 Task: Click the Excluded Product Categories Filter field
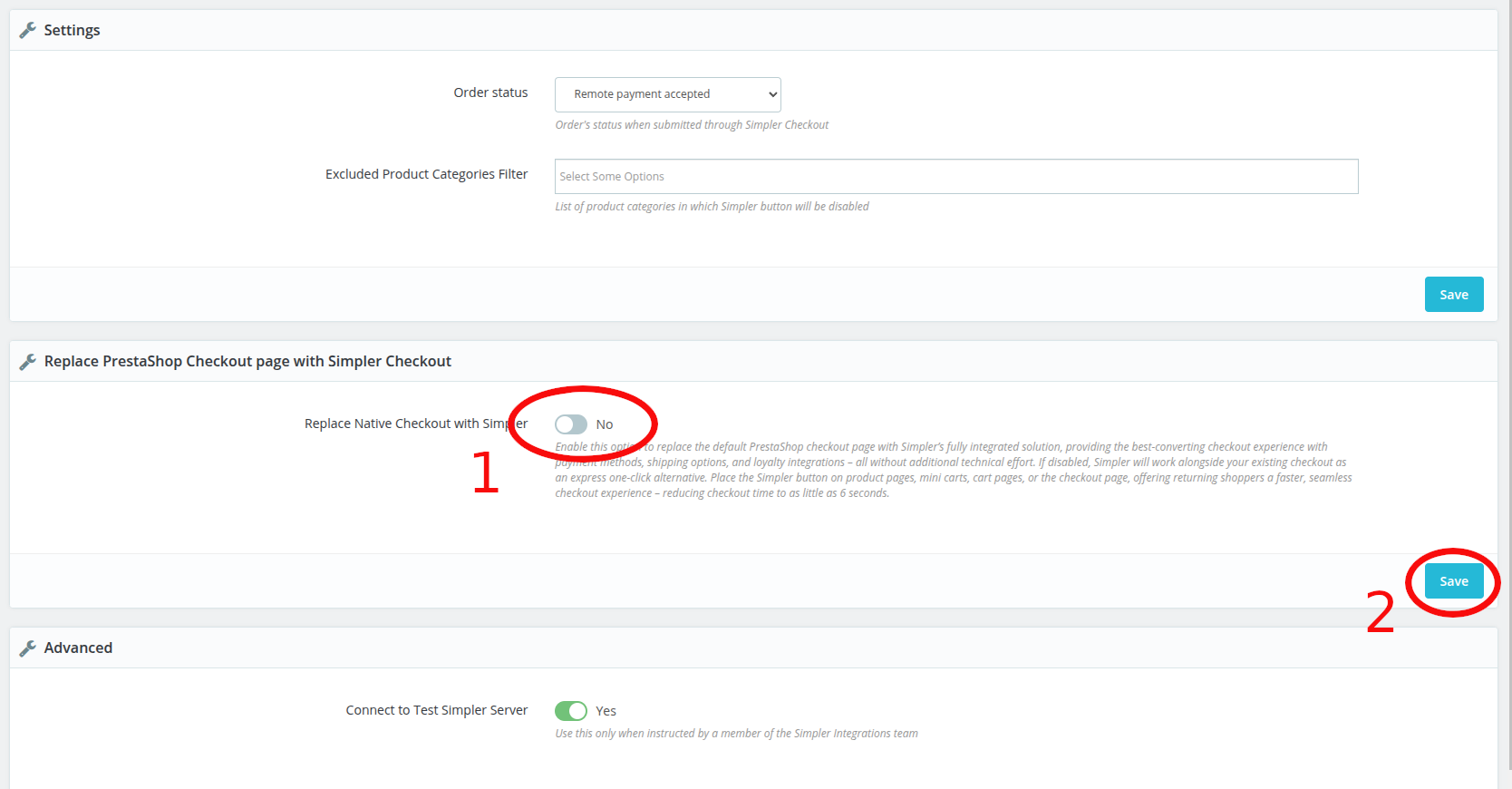(956, 177)
